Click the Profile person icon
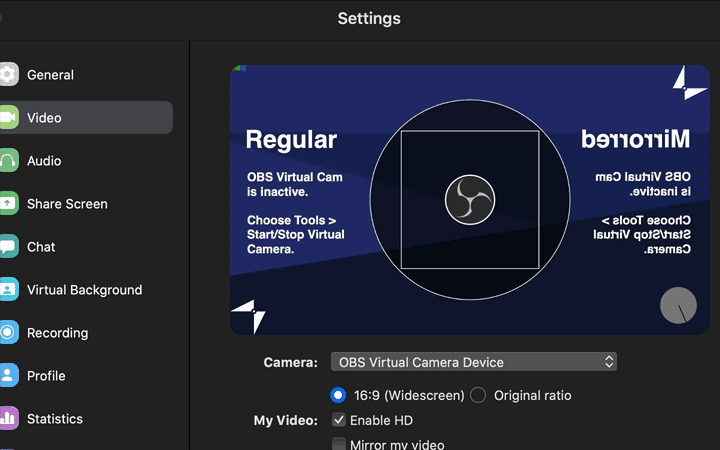The height and width of the screenshot is (450, 720). point(9,376)
